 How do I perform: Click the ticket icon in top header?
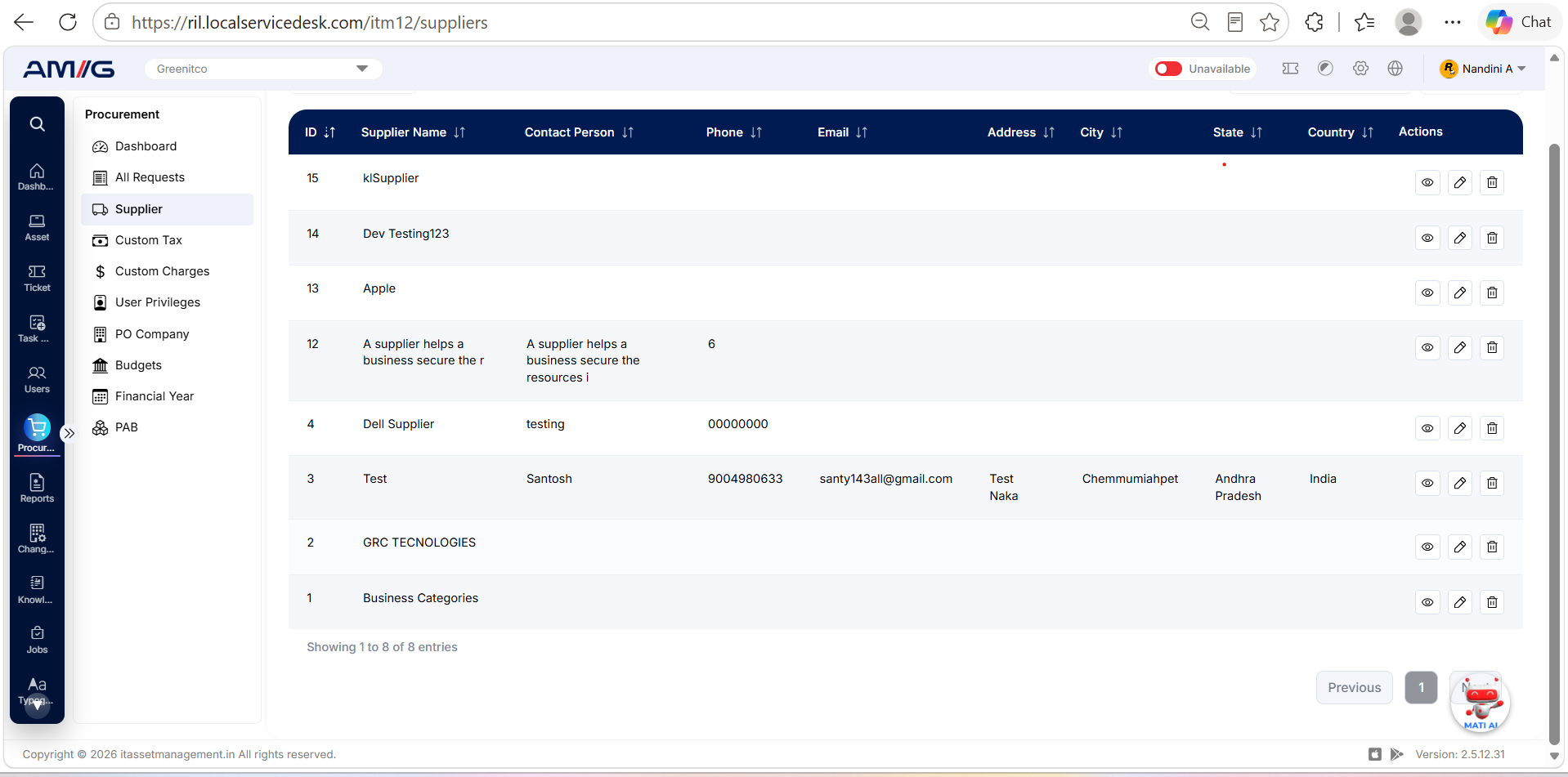[1291, 69]
